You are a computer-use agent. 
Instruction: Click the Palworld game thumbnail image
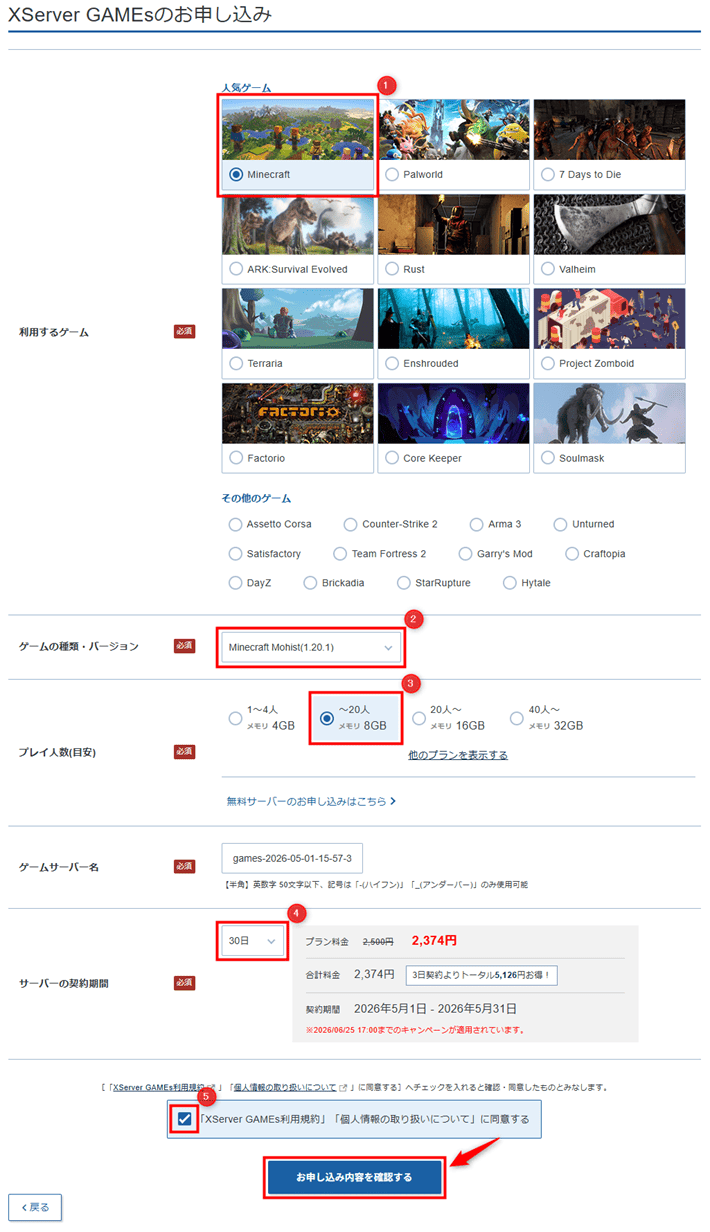click(454, 129)
